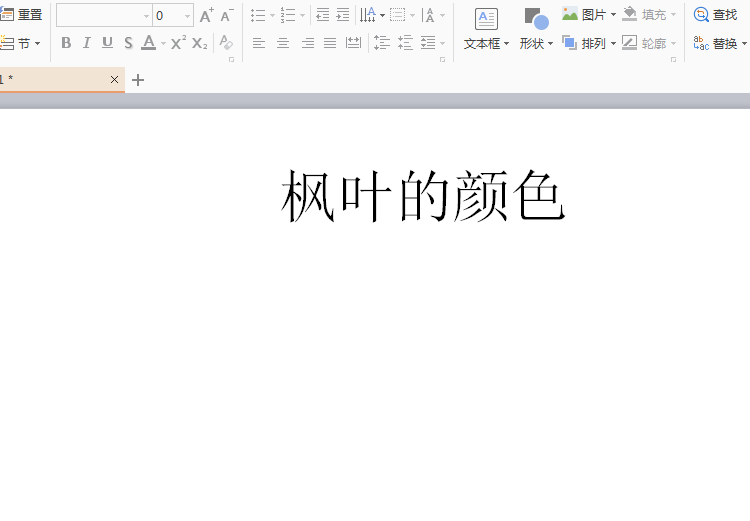Click 替换 (Replace) button
The height and width of the screenshot is (521, 750).
[719, 44]
